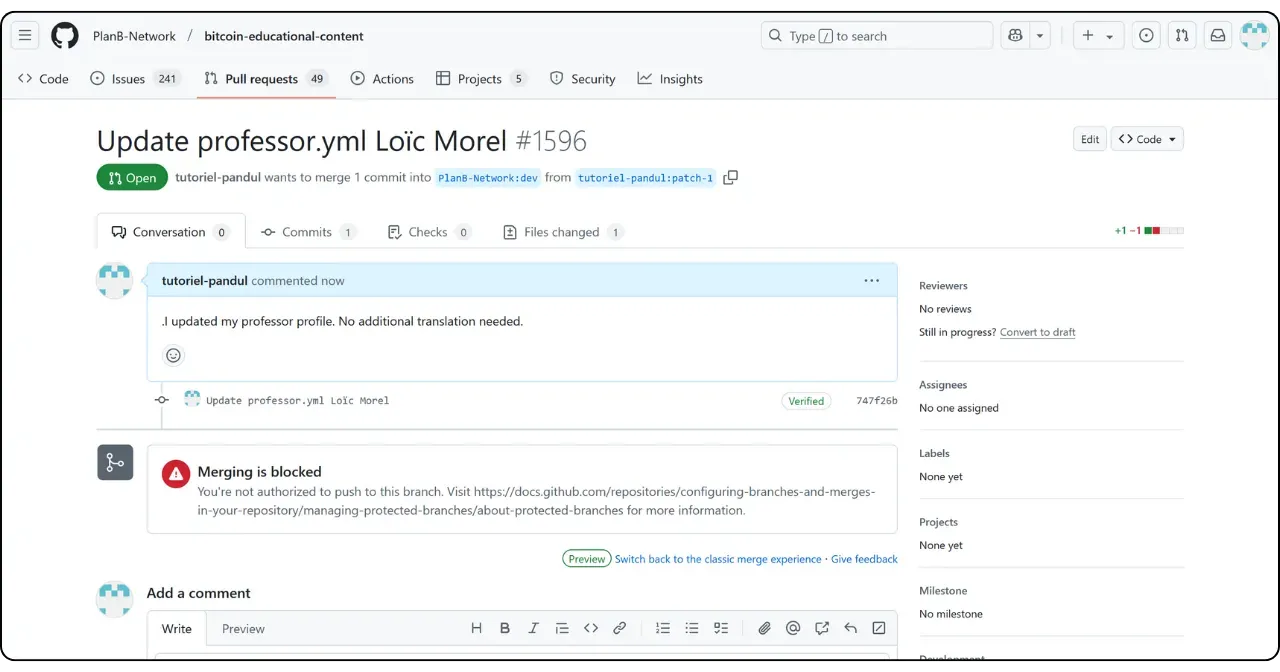Open commit 747f26b hash link
The image size is (1280, 672).
coord(876,401)
